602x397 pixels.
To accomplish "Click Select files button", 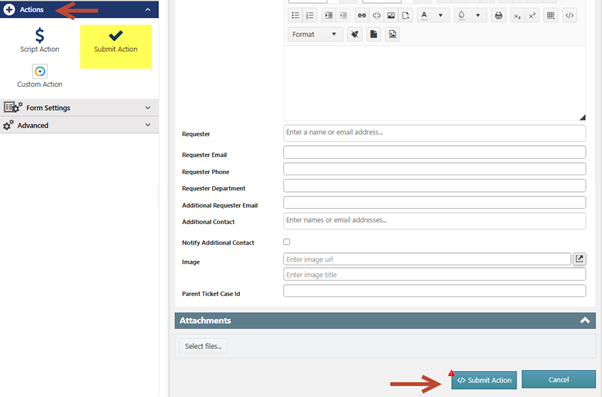I will (x=203, y=346).
